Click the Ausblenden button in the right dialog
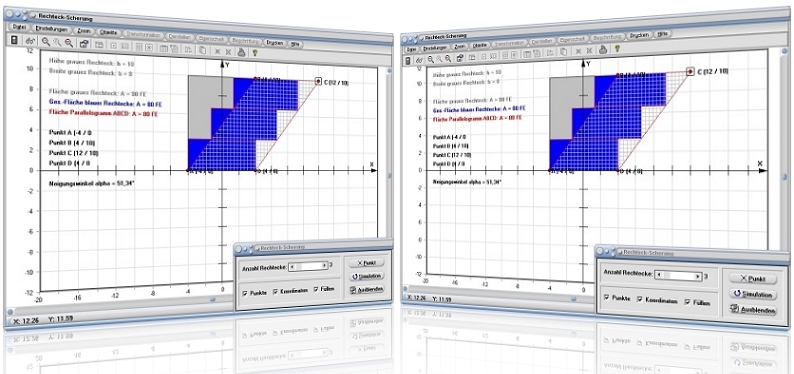Screen dimensions: 794x374 [753, 310]
